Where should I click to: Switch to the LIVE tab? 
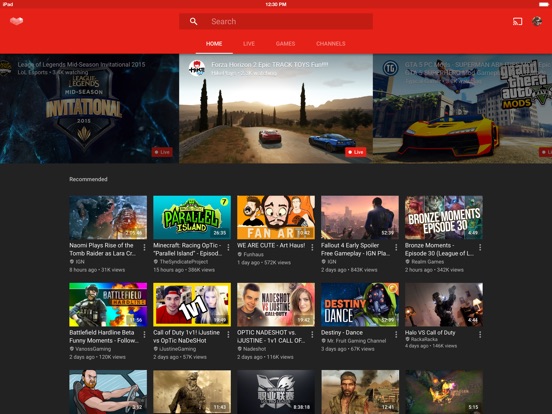249,44
